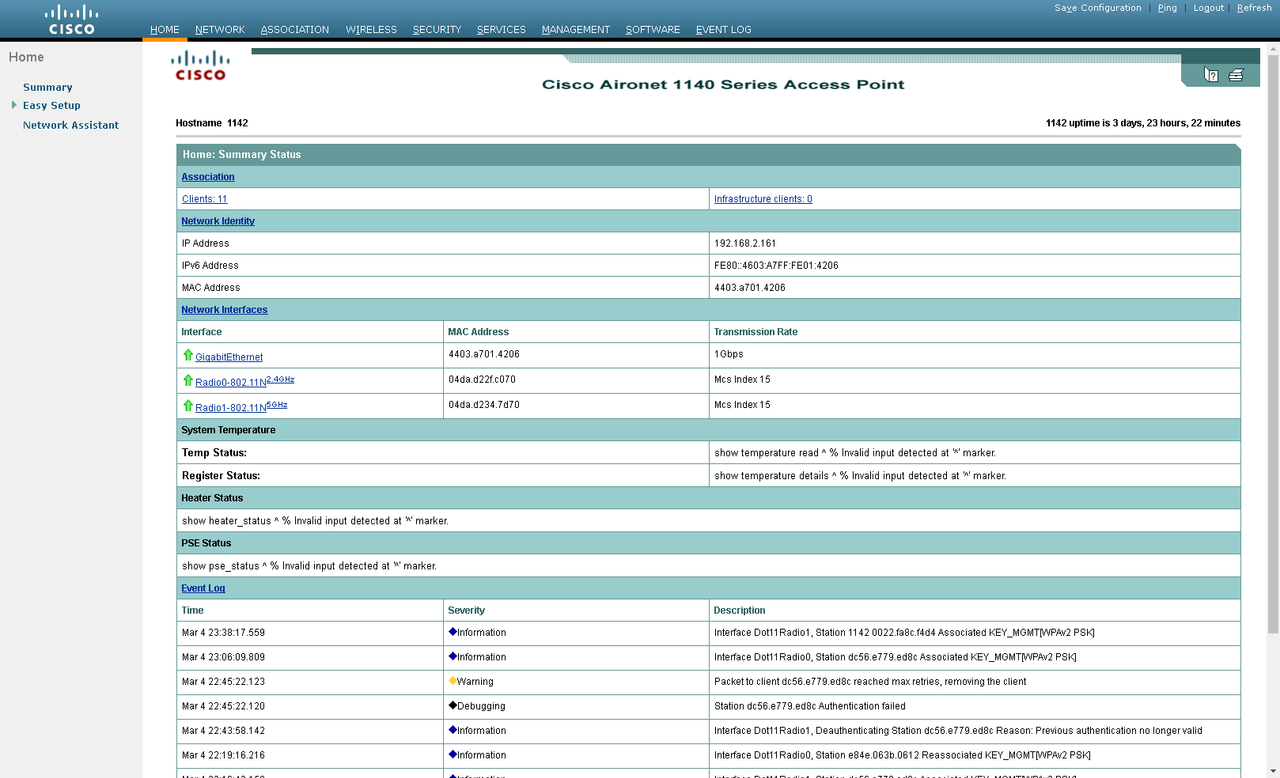Image resolution: width=1280 pixels, height=778 pixels.
Task: Open the Network Interfaces section link
Action: [225, 310]
